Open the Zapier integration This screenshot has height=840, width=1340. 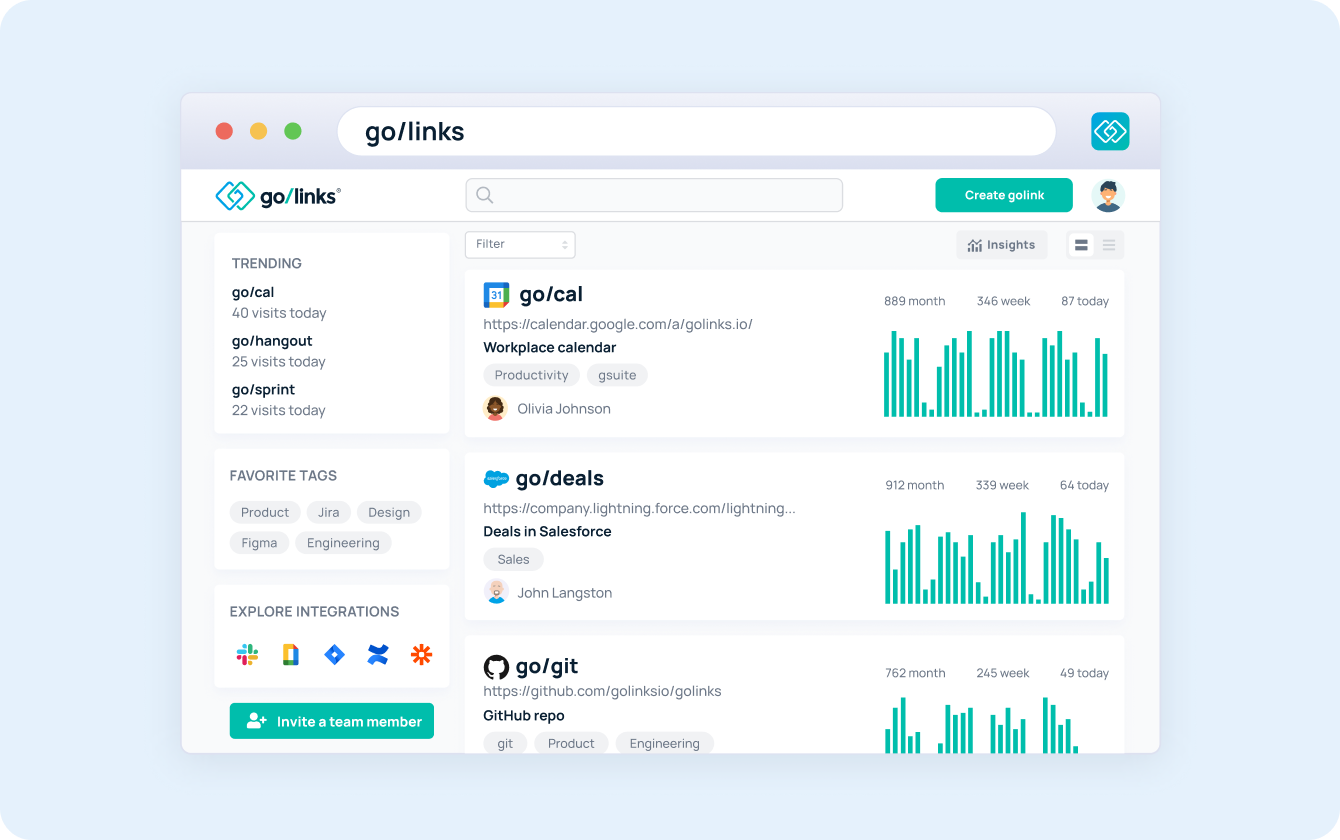click(421, 655)
